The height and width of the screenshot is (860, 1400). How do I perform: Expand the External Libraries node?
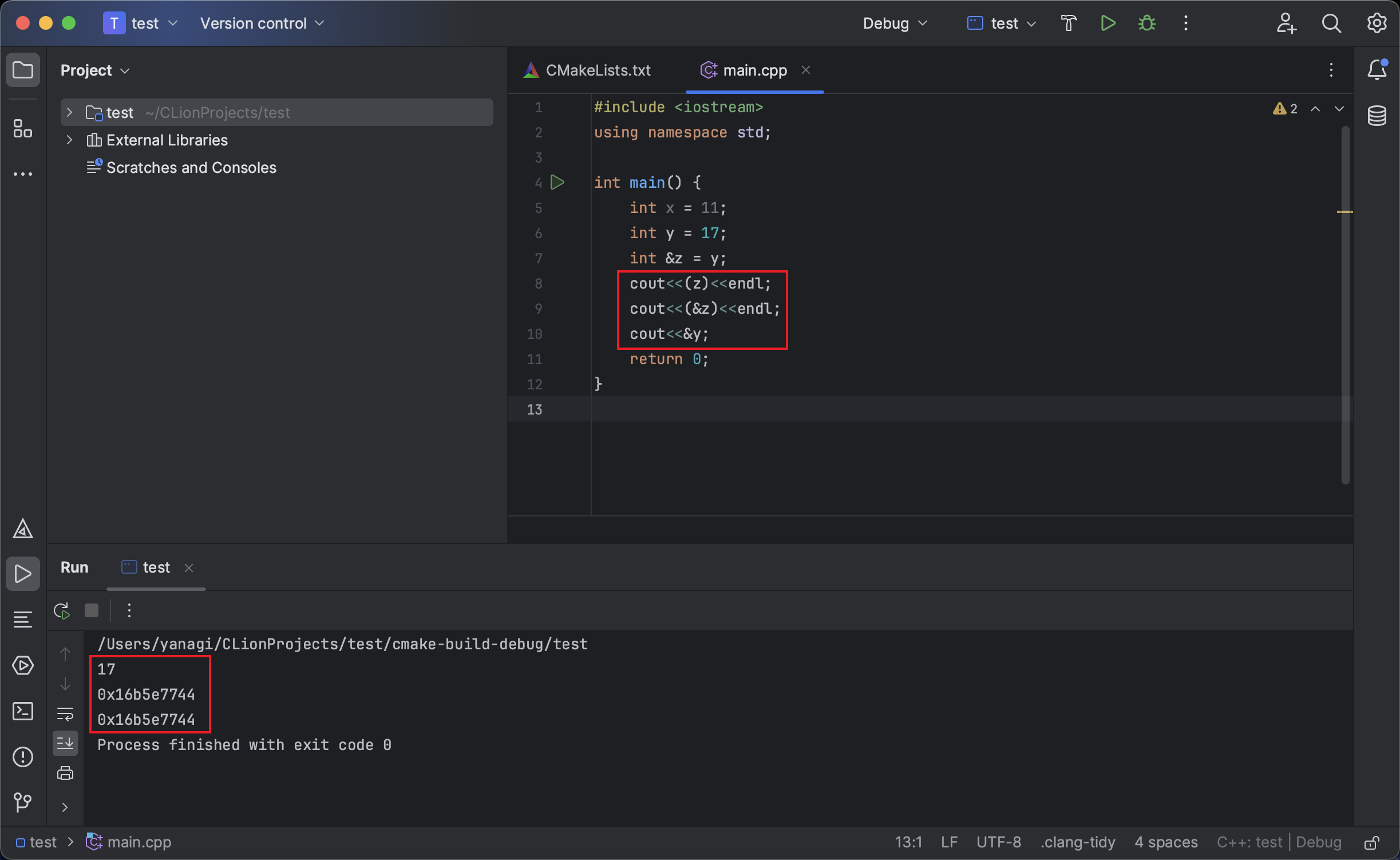[70, 140]
